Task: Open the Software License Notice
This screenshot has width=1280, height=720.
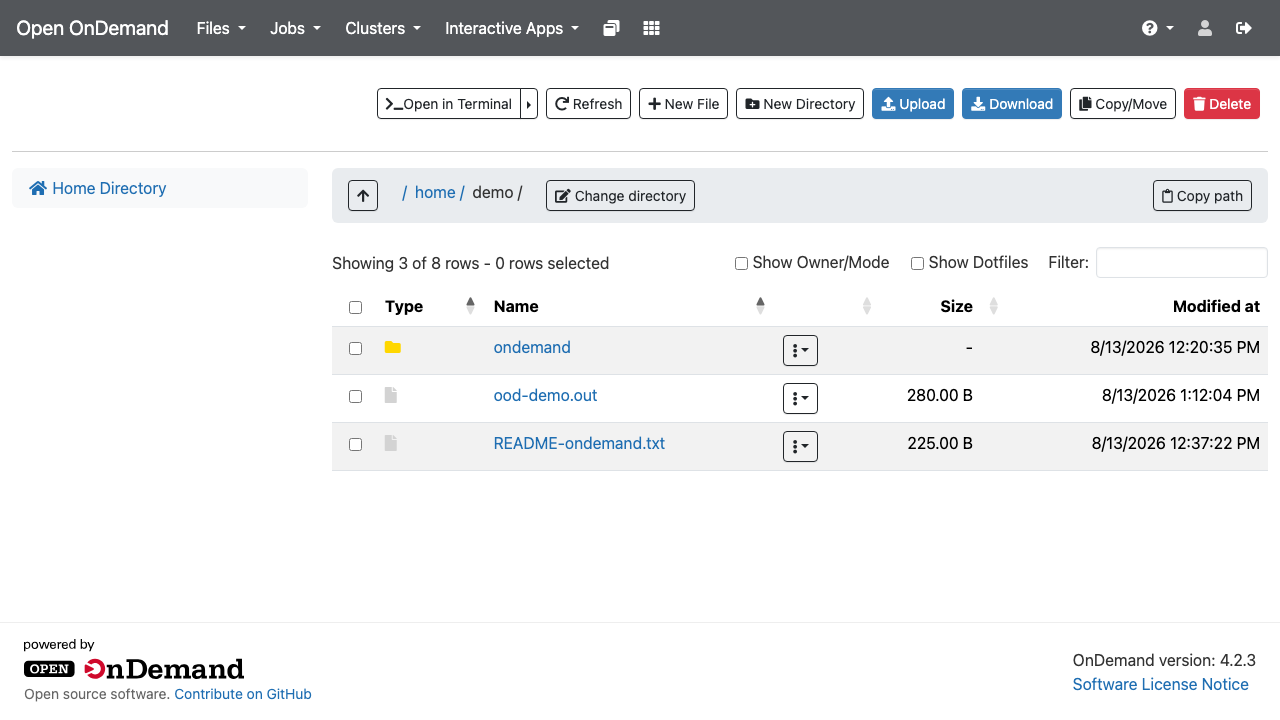Action: pyautogui.click(x=1160, y=684)
